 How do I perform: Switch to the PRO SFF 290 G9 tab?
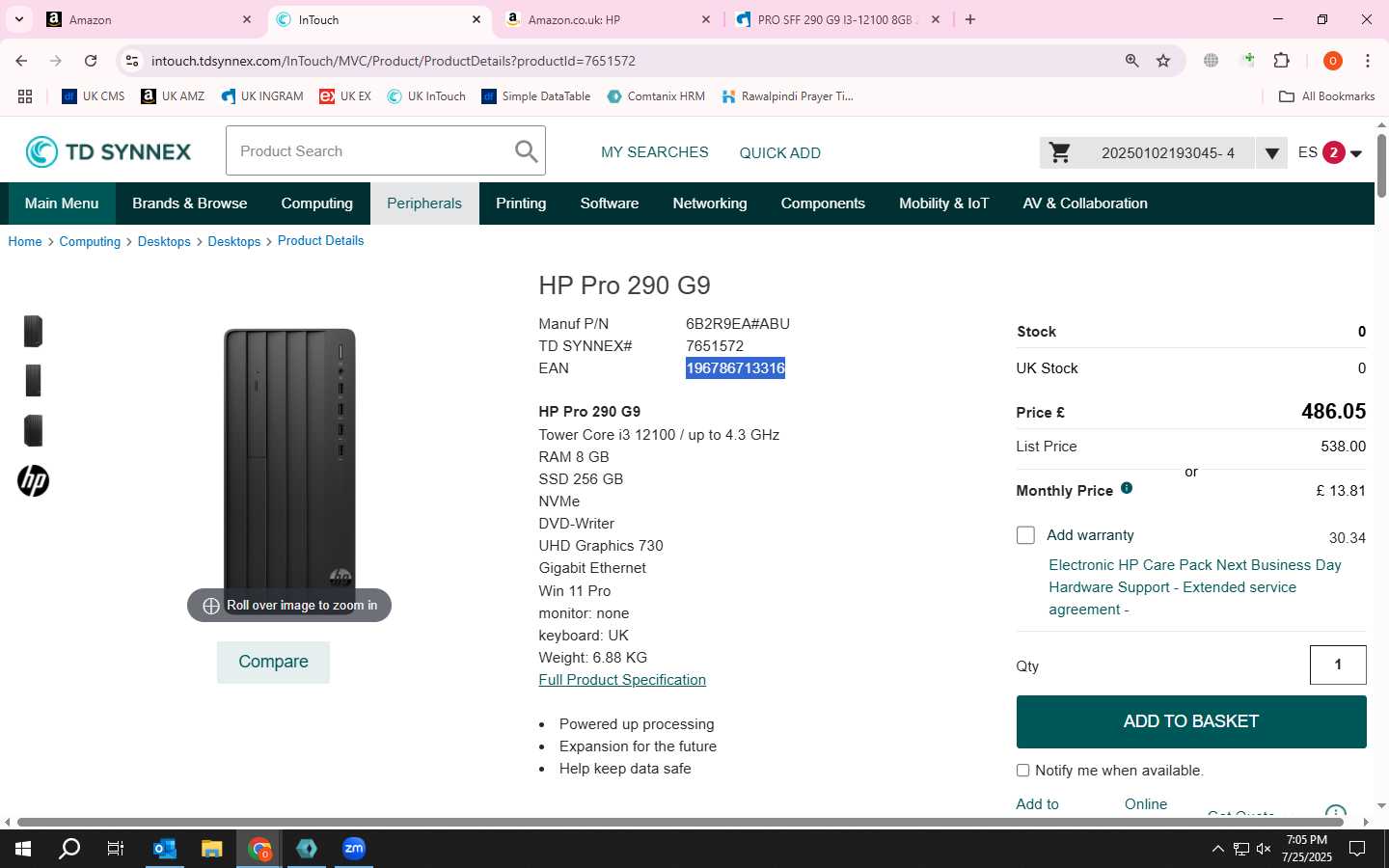click(x=837, y=19)
